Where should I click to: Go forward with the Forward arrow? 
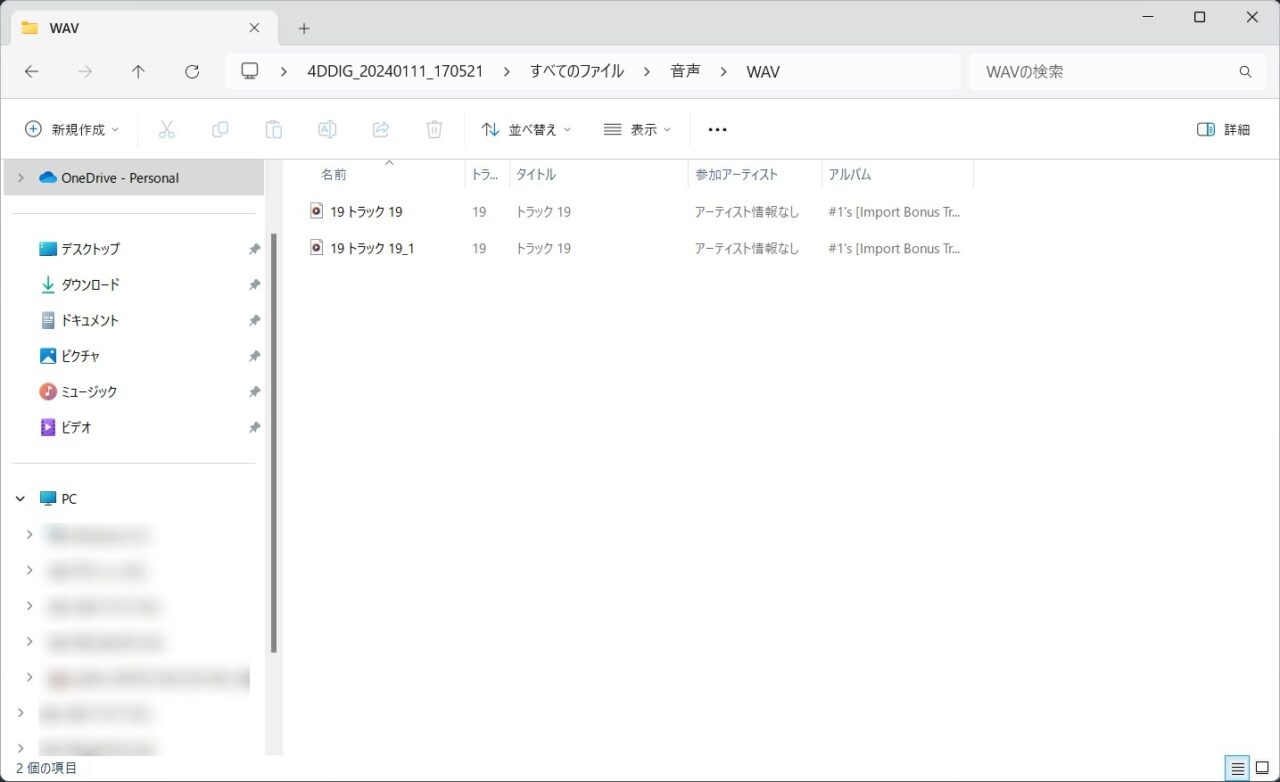point(86,72)
